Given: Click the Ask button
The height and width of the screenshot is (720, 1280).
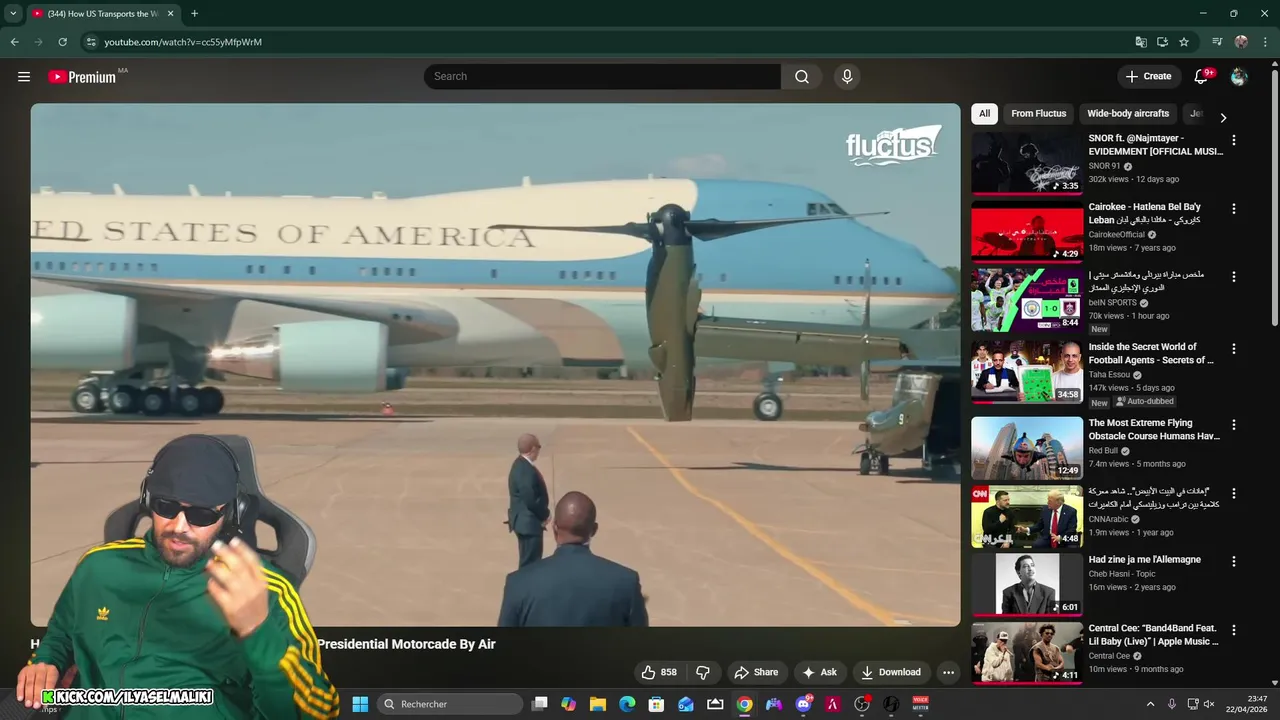Looking at the screenshot, I should [819, 672].
